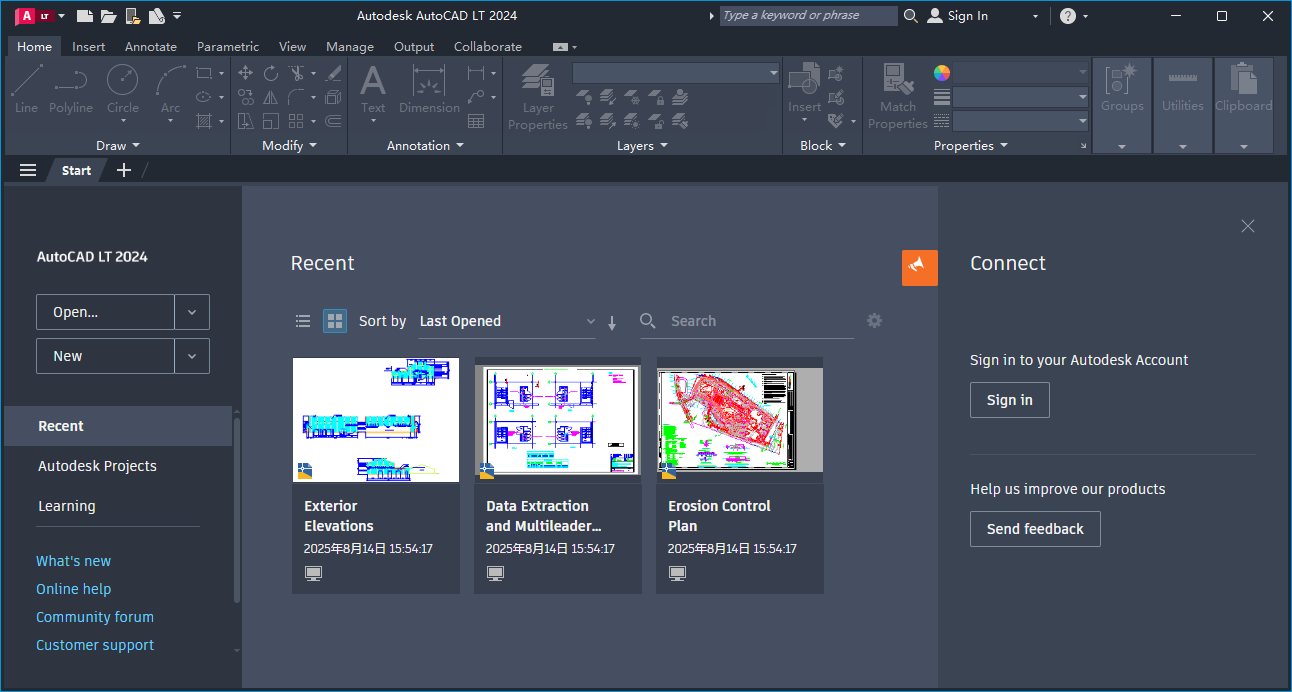1292x692 pixels.
Task: Open the Community forum link
Action: 94,617
